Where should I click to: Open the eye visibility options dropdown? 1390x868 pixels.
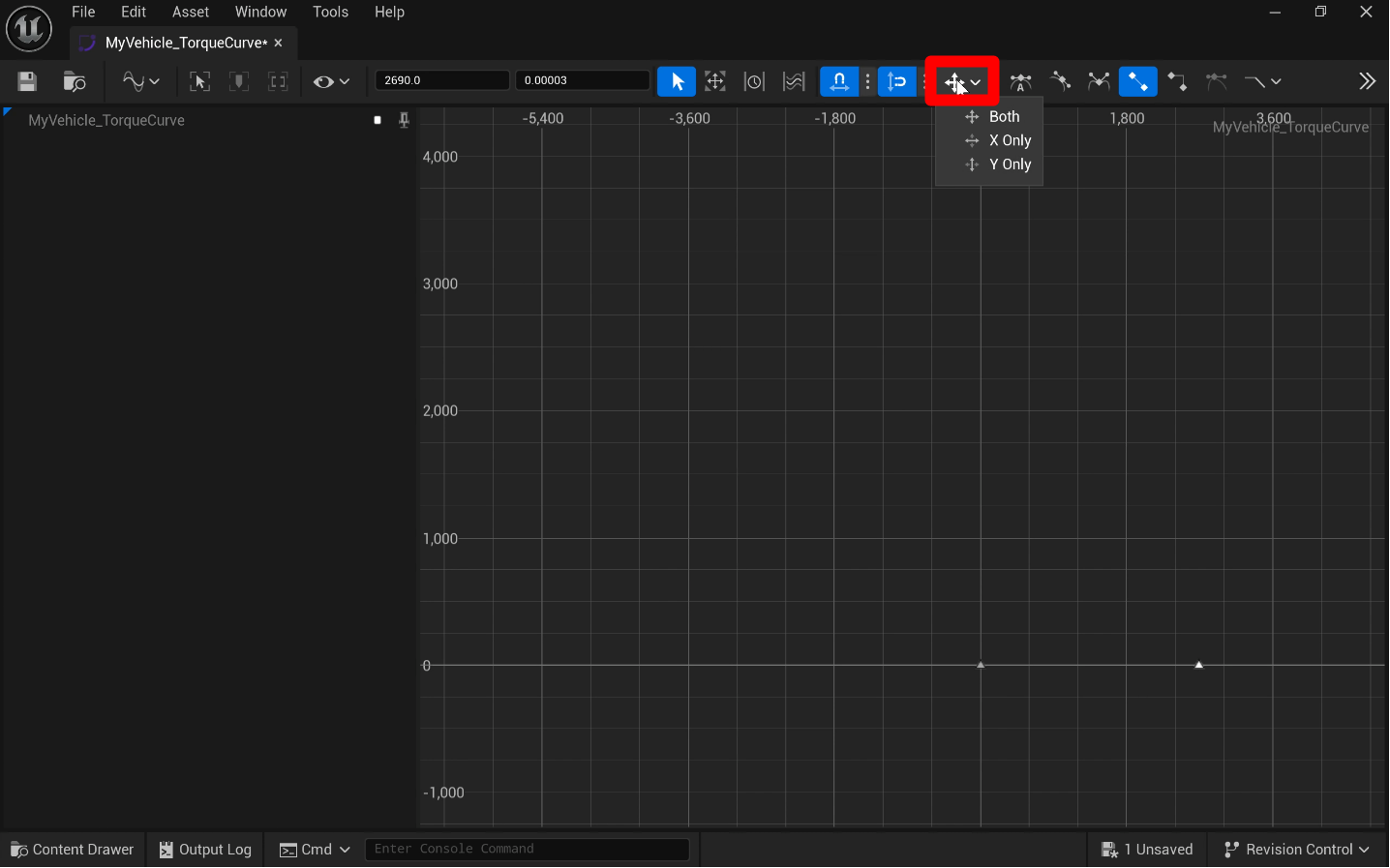click(x=331, y=81)
